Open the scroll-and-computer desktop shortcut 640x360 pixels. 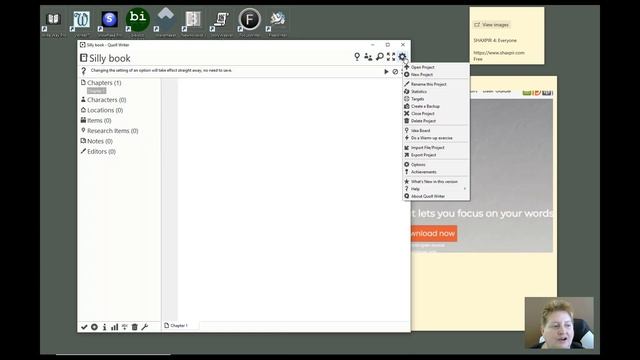221,22
